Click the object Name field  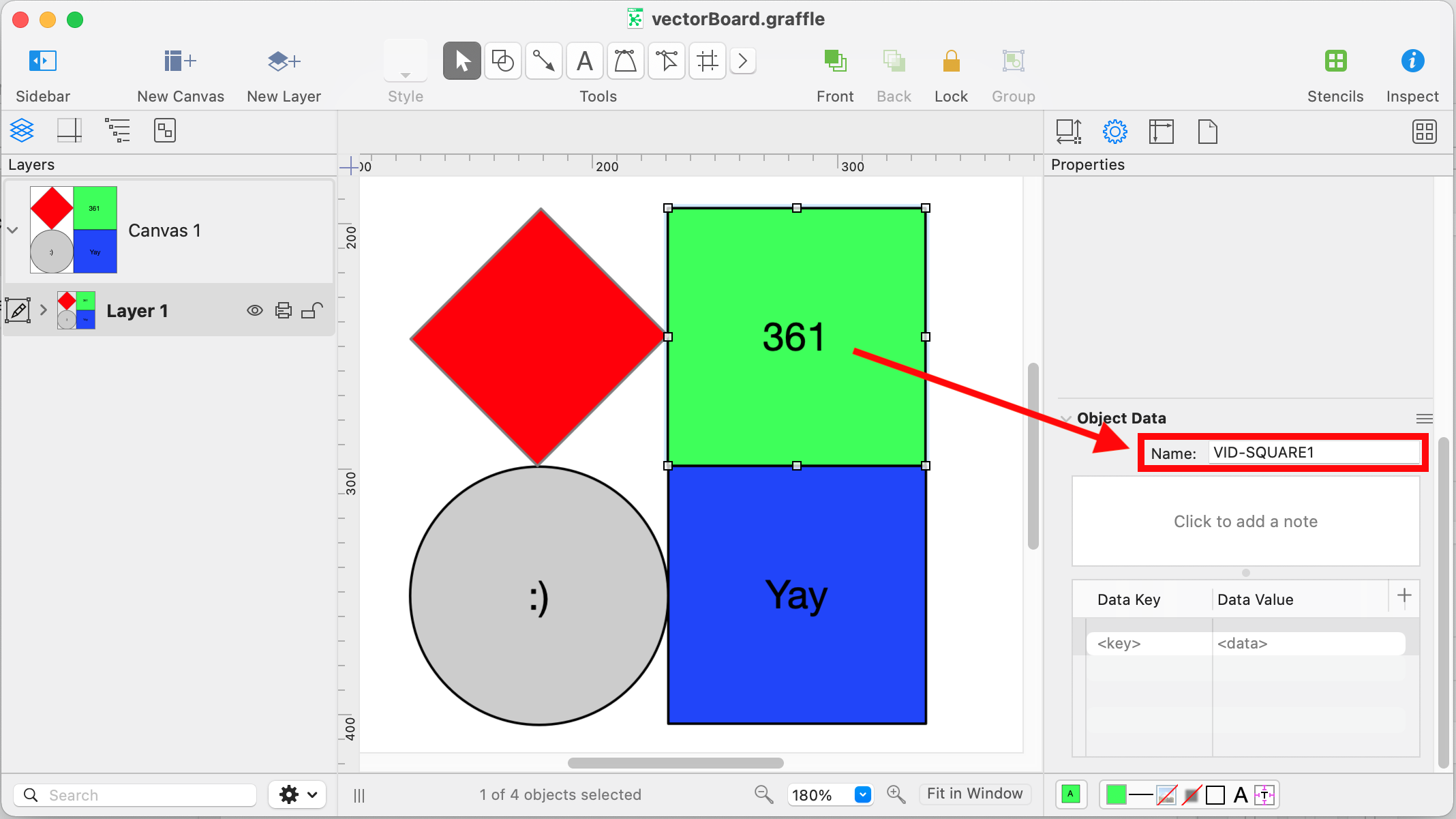[1313, 453]
